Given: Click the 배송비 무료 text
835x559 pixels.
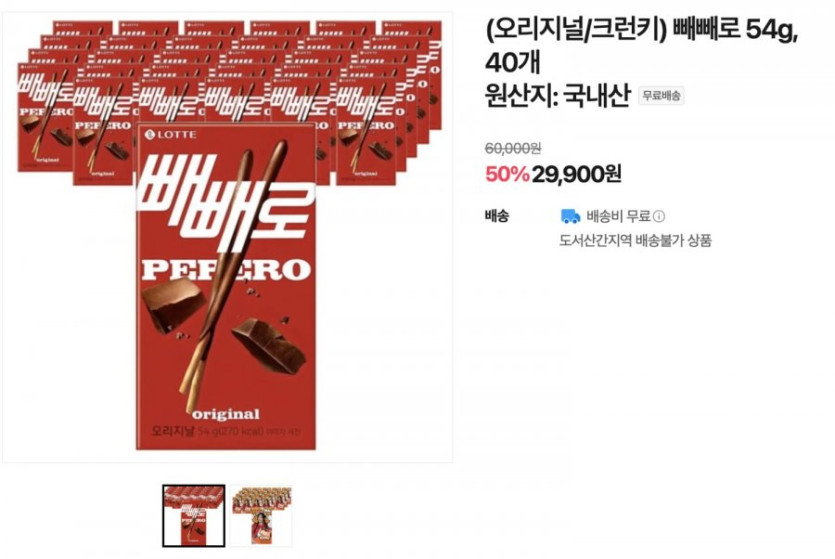Looking at the screenshot, I should [619, 216].
